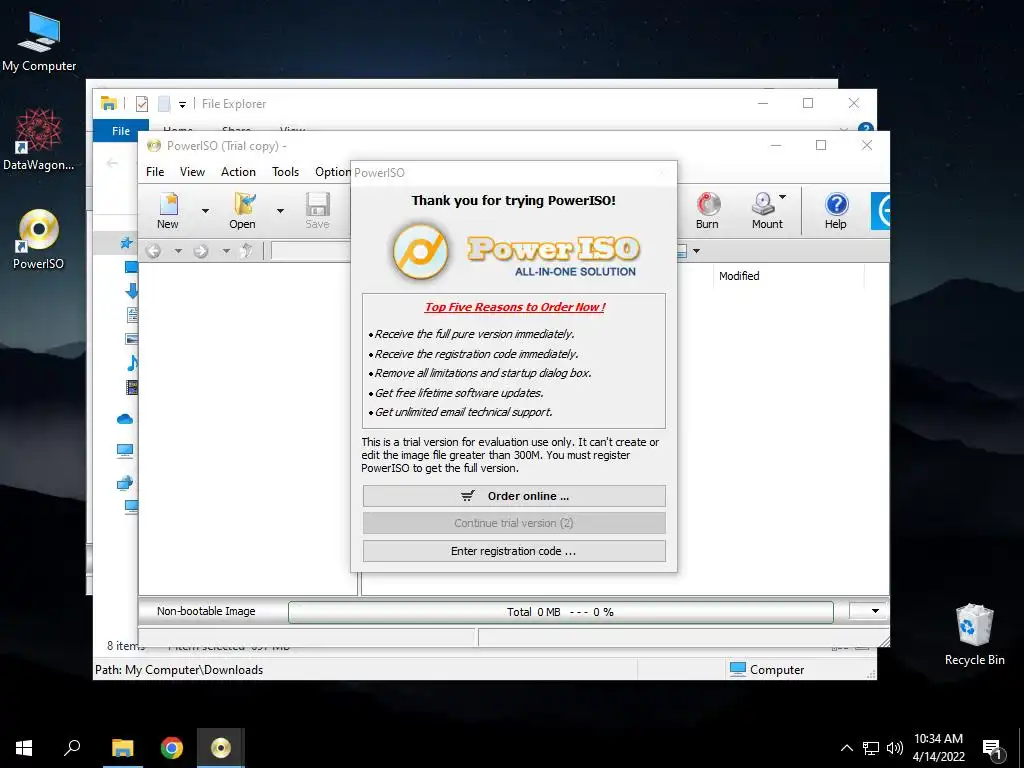Open the DataWagon desktop shortcut
This screenshot has height=768, width=1024.
click(x=39, y=140)
